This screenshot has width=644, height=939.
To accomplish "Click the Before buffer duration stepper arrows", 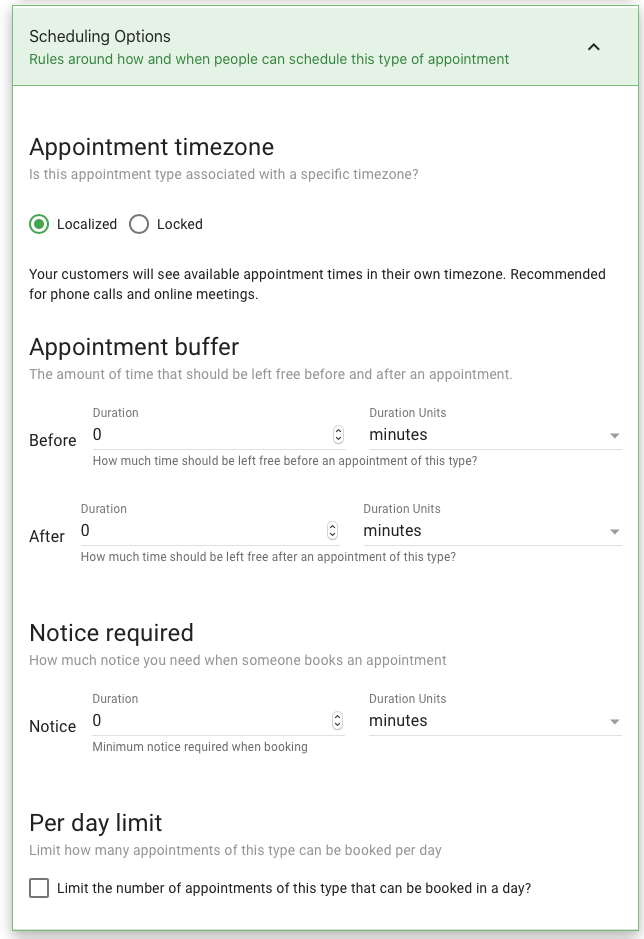I will [338, 435].
